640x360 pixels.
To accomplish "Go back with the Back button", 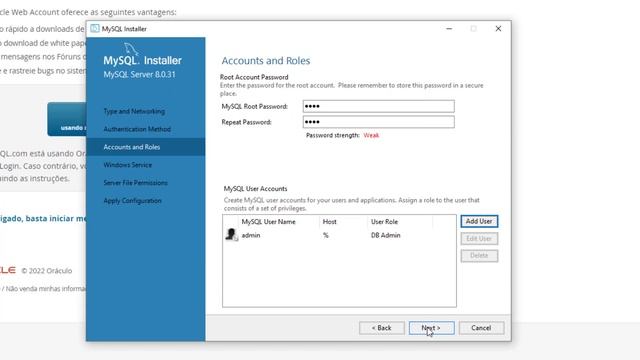I will pos(382,328).
